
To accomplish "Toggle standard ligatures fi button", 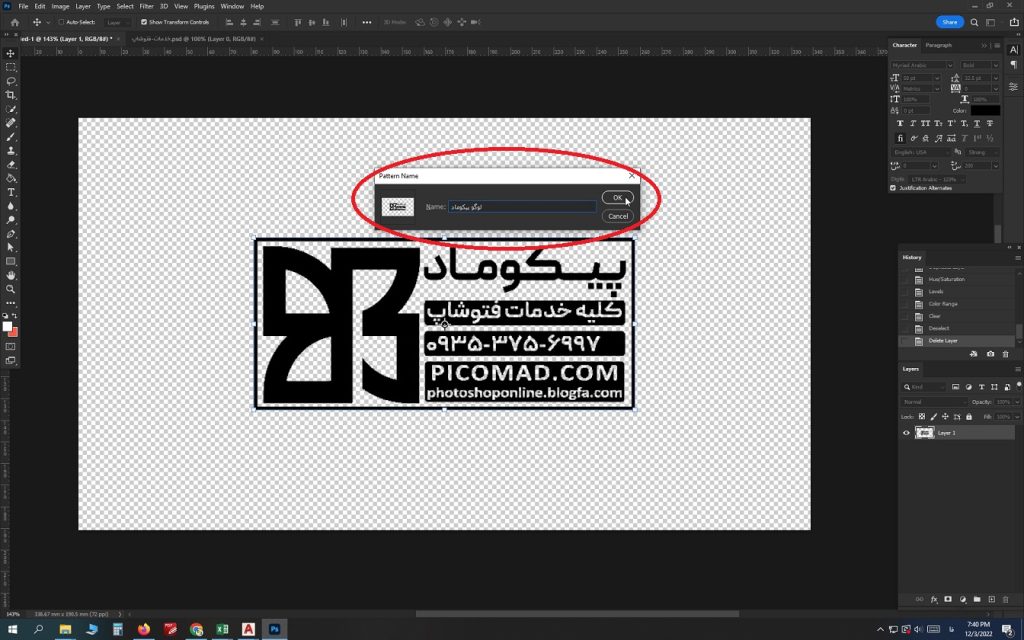I will tap(900, 138).
